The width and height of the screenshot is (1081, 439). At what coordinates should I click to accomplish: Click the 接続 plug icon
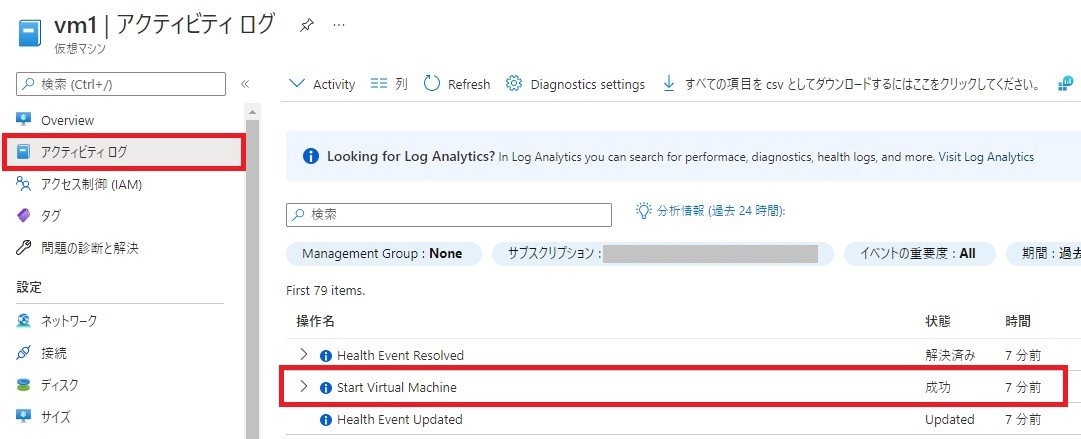click(x=24, y=353)
